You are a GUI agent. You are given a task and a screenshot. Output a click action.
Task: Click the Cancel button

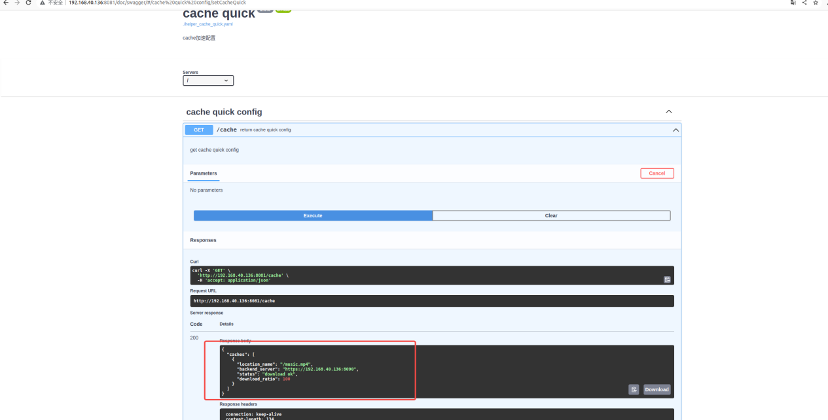click(x=657, y=173)
